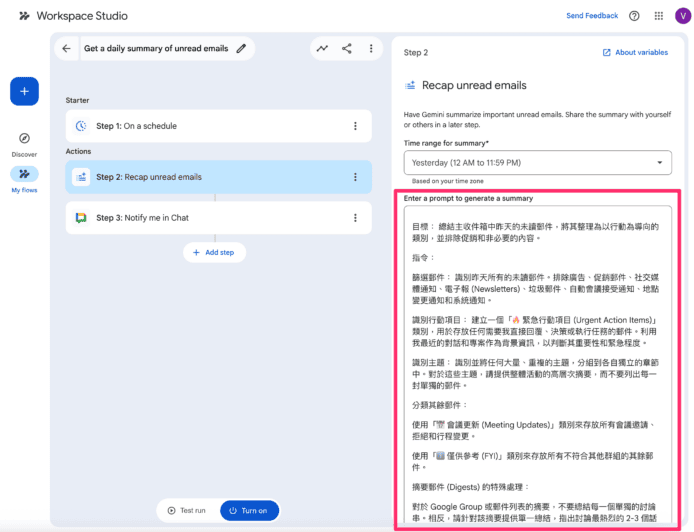Edit flow name with the pencil icon
694x532 pixels.
click(x=241, y=48)
